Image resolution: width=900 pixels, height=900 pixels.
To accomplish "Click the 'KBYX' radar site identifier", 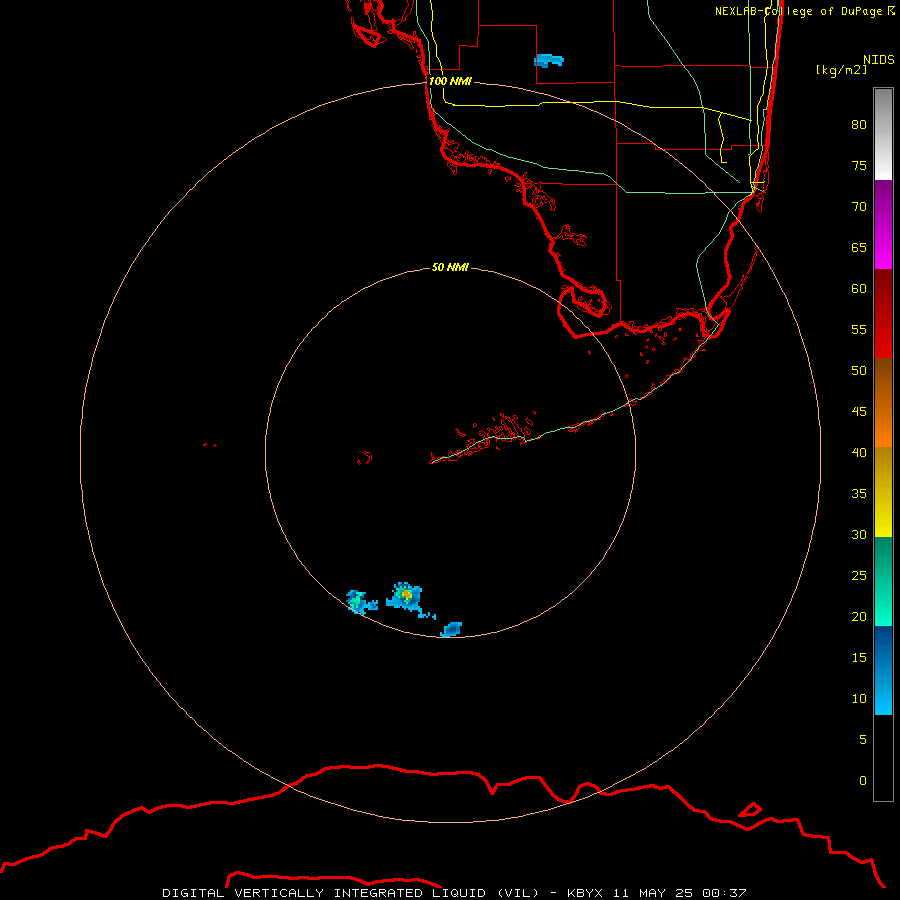I will pyautogui.click(x=585, y=893).
